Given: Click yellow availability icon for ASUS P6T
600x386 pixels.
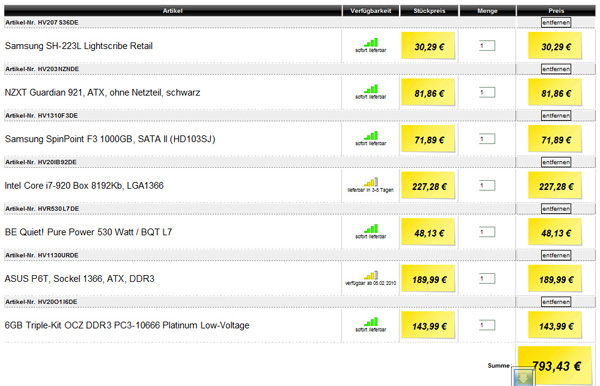Looking at the screenshot, I should click(371, 275).
